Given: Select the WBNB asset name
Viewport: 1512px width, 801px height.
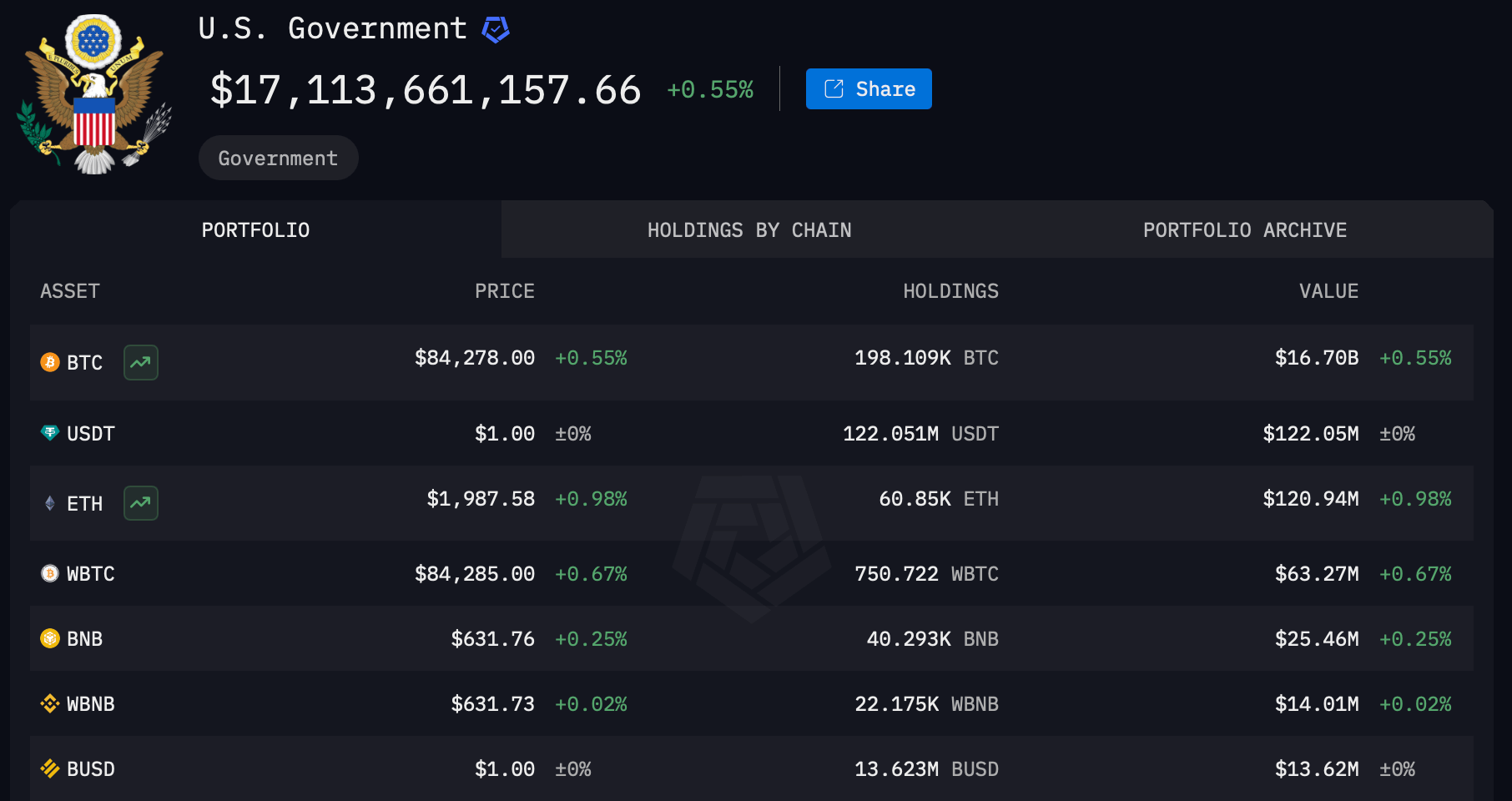Looking at the screenshot, I should coord(91,704).
